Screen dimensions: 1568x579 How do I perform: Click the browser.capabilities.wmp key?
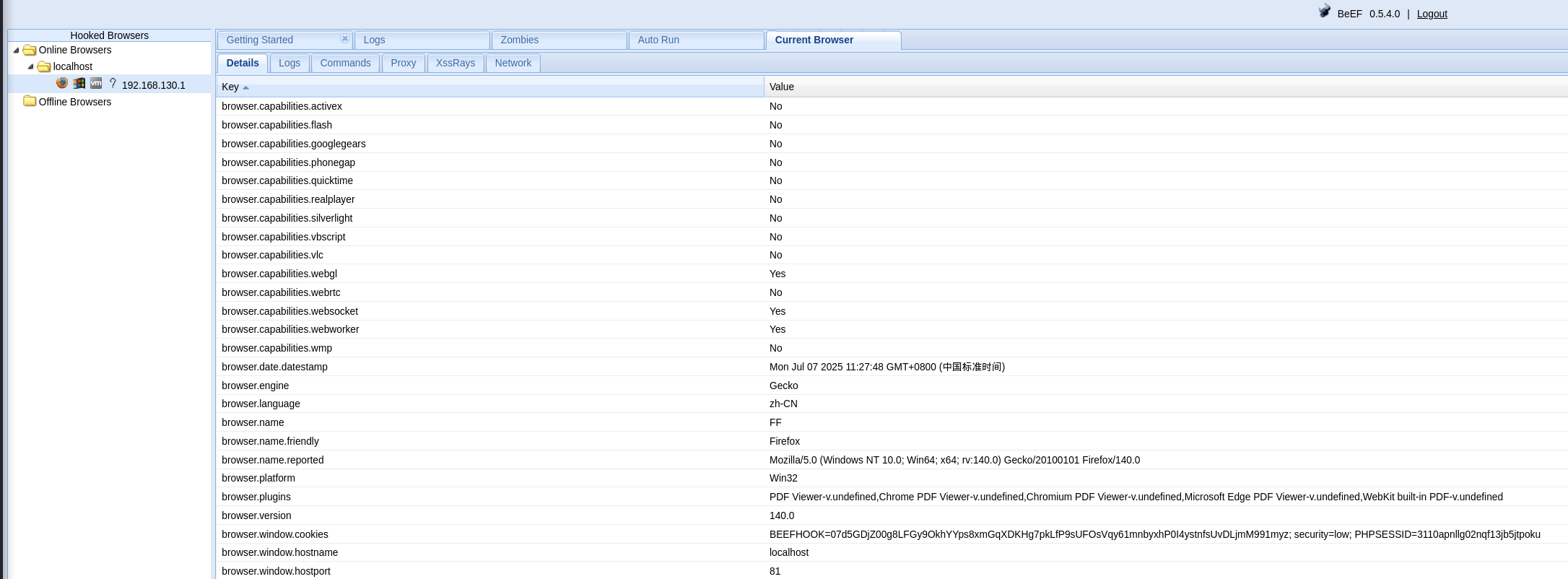click(x=277, y=348)
